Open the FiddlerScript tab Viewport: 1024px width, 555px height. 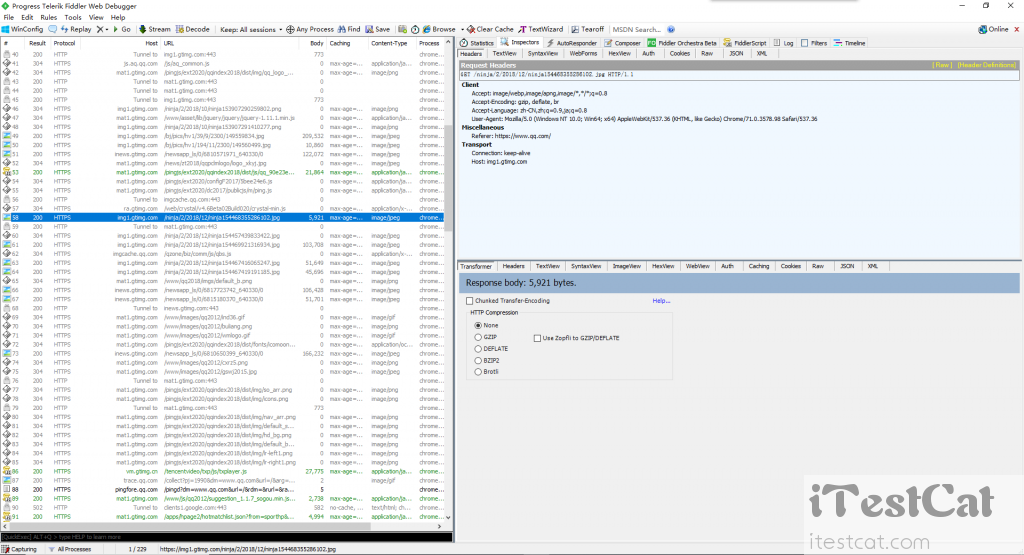pyautogui.click(x=745, y=43)
